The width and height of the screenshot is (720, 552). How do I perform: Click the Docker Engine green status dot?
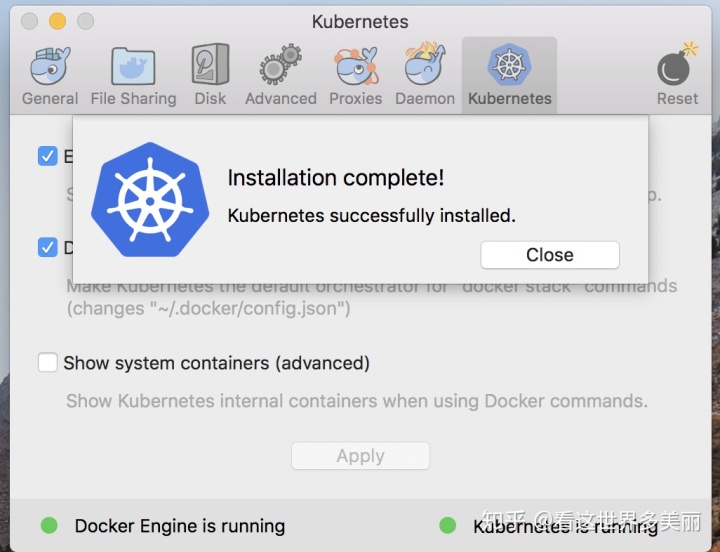[49, 525]
